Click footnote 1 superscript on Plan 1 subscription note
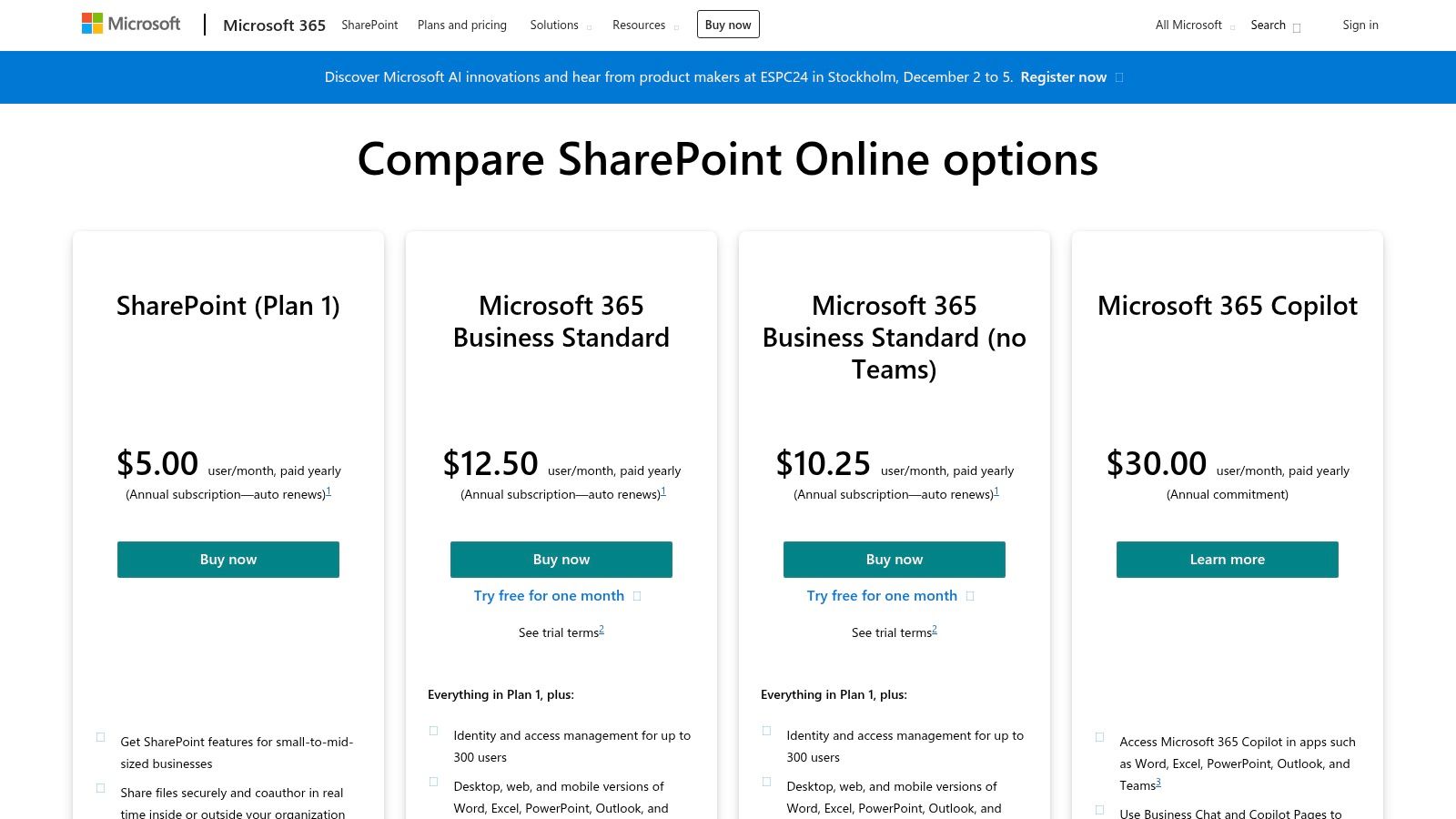The width and height of the screenshot is (1456, 819). pyautogui.click(x=329, y=490)
